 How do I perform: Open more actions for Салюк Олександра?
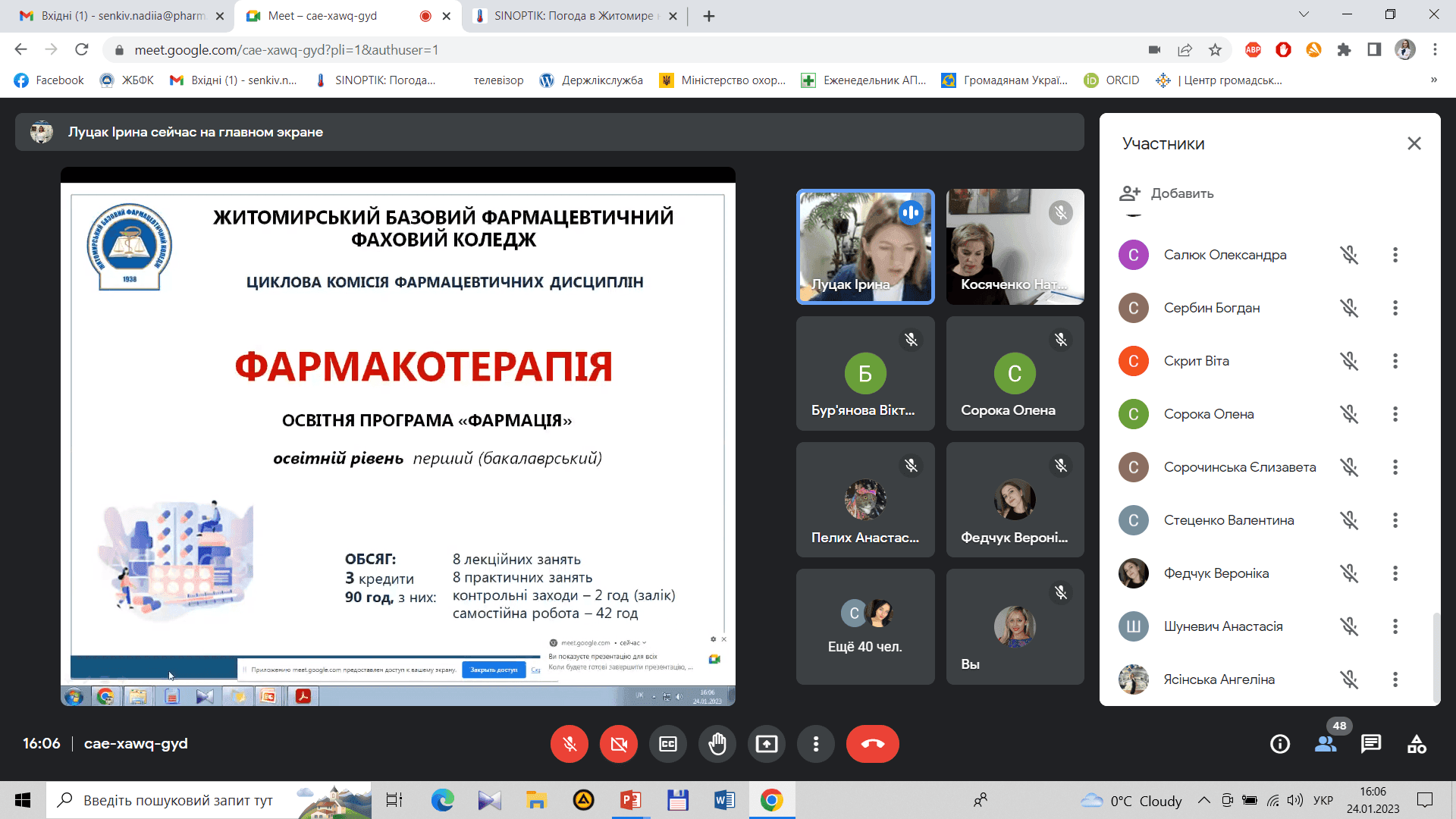pos(1395,255)
